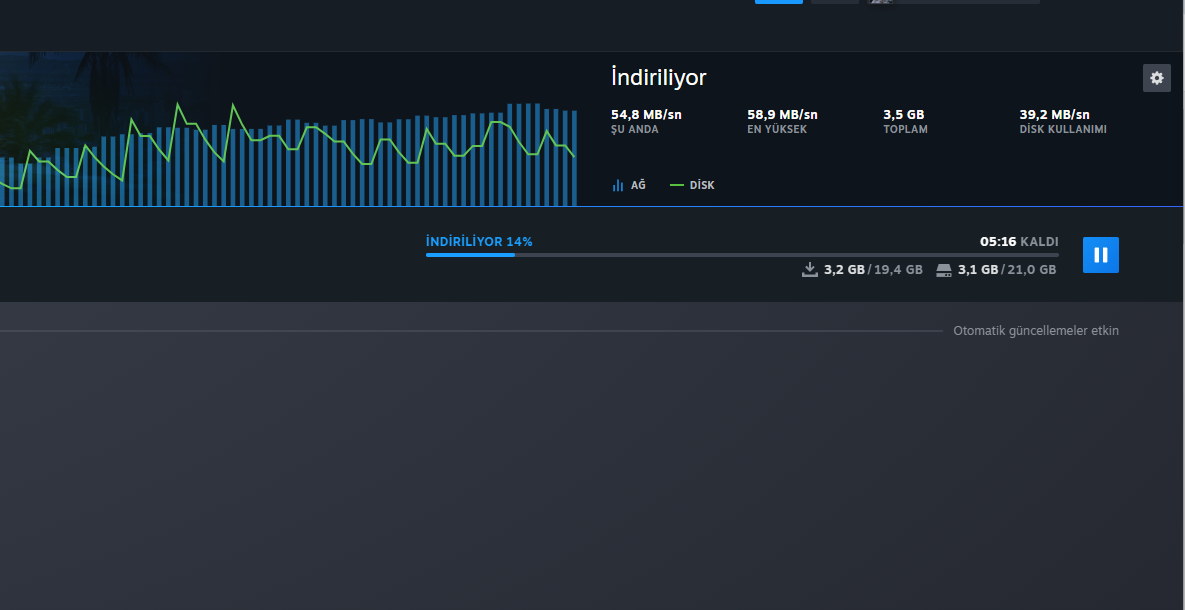
Task: Click the 58,9 MB/sn peak speed value
Action: 782,115
